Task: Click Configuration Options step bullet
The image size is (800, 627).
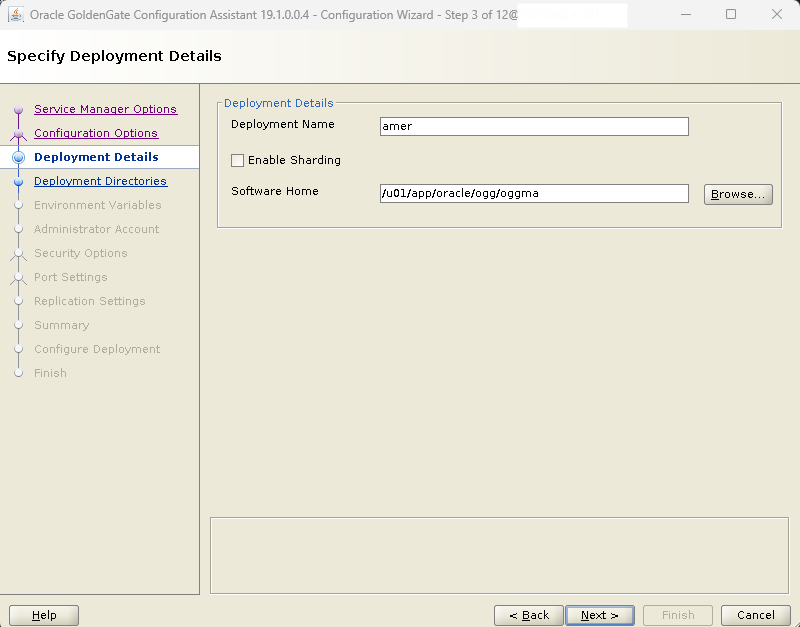Action: coord(18,134)
